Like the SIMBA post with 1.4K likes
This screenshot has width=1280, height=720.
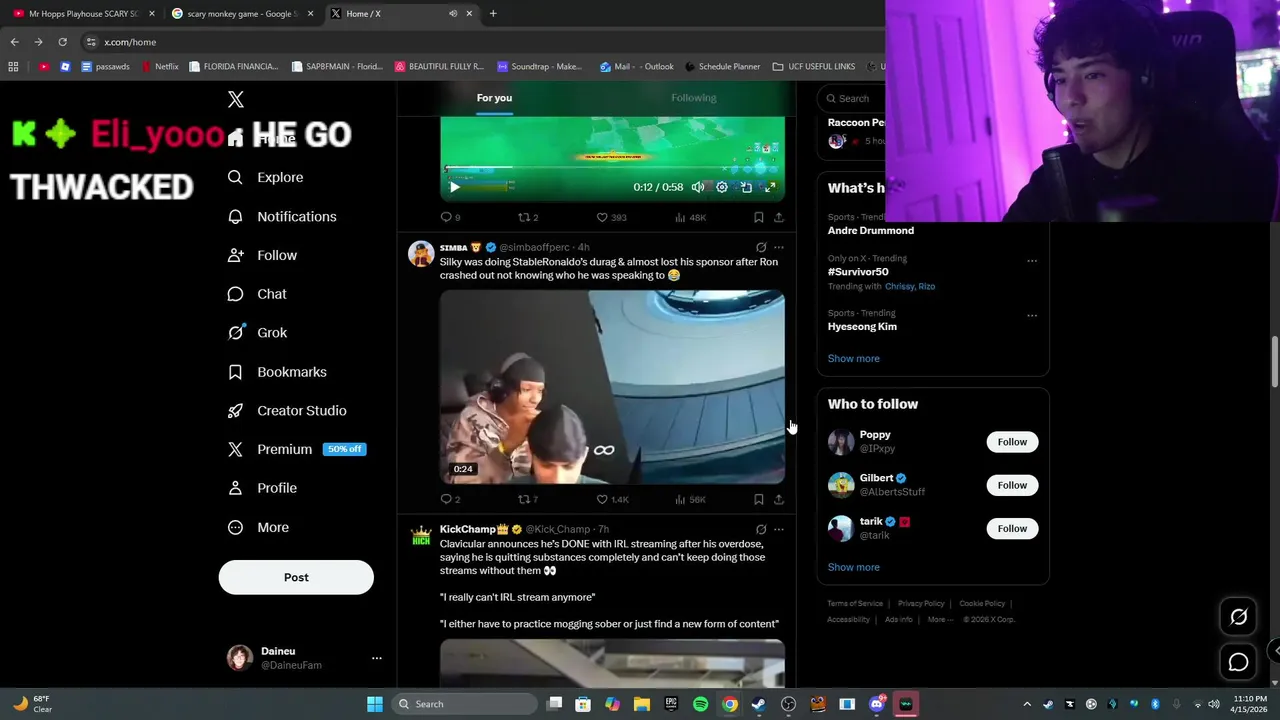point(612,499)
